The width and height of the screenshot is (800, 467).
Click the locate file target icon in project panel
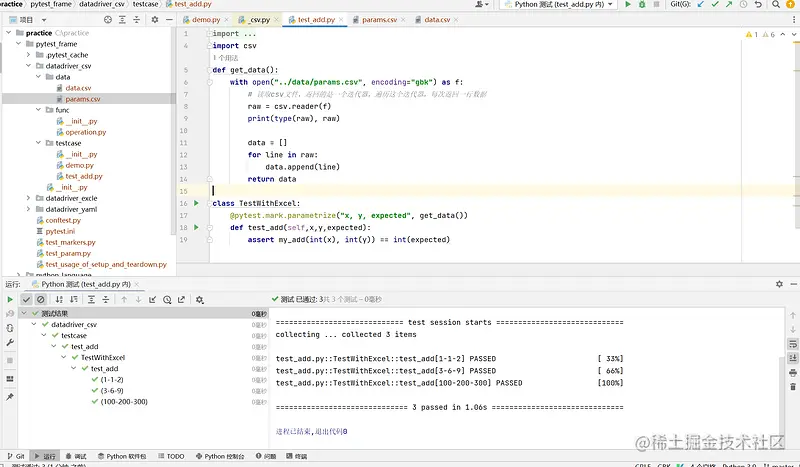[108, 20]
